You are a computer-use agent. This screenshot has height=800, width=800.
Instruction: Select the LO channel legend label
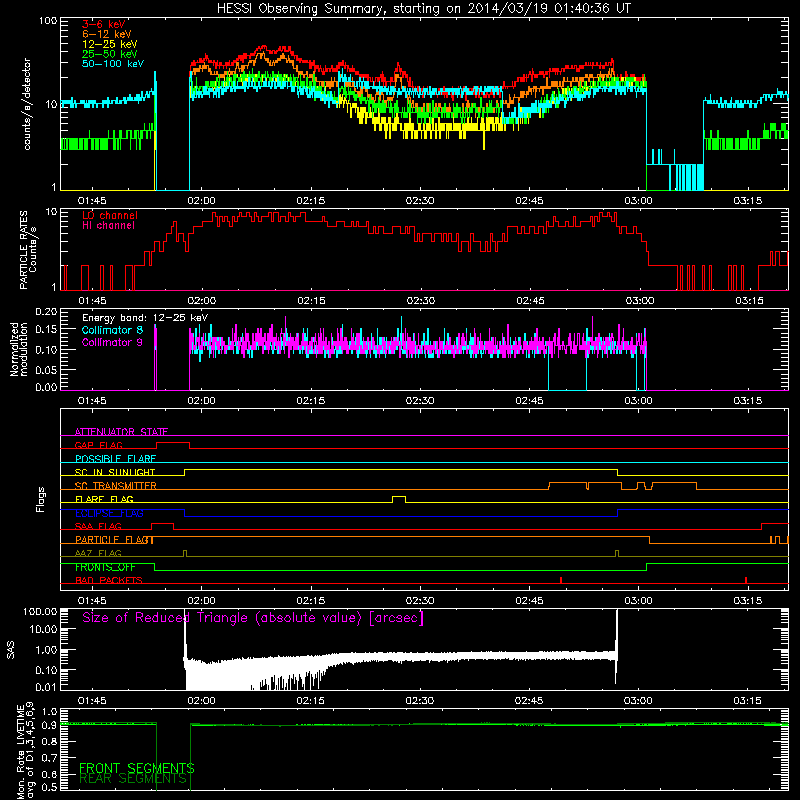(110, 215)
